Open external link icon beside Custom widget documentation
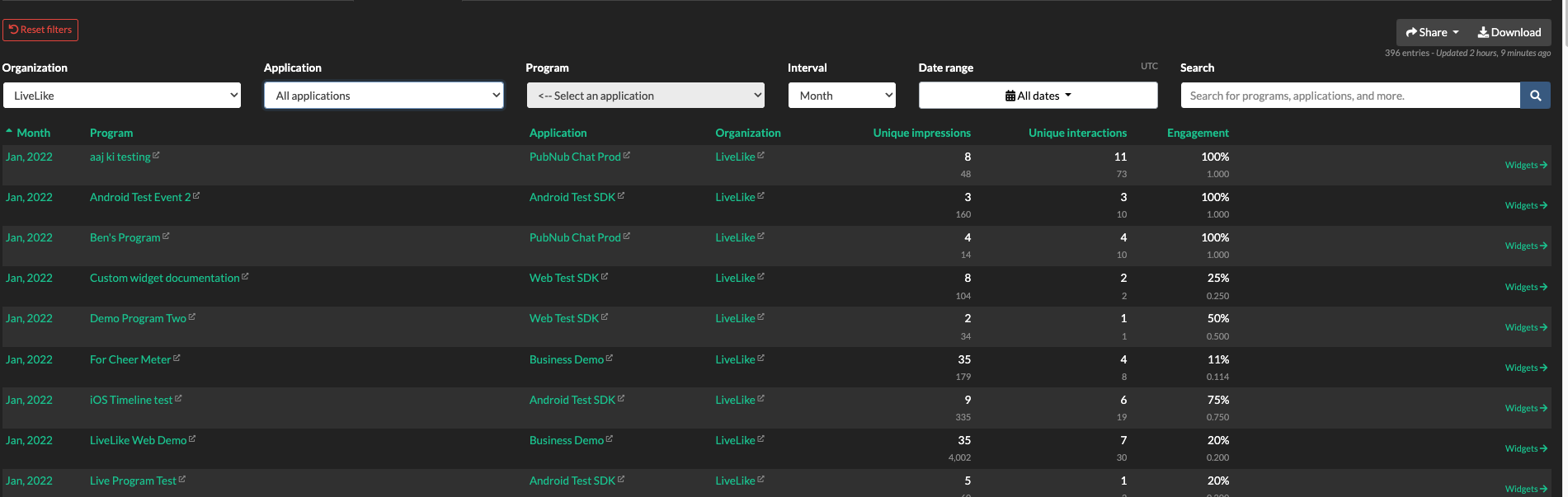Screen dimensions: 1568x497 245,276
